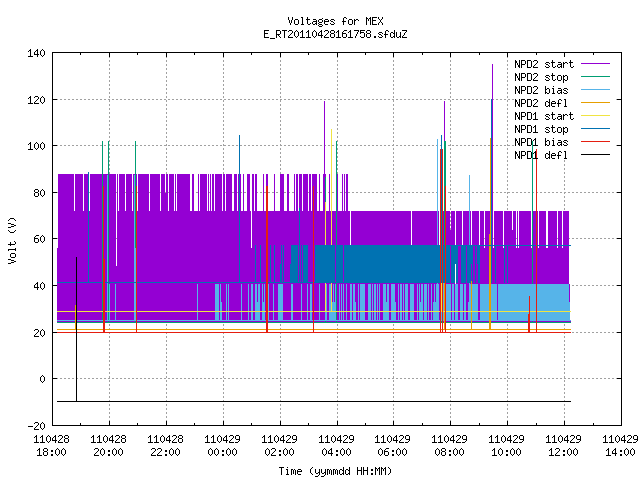Click the 110429 14:00 time tick label
This screenshot has width=640, height=480.
coord(620,446)
